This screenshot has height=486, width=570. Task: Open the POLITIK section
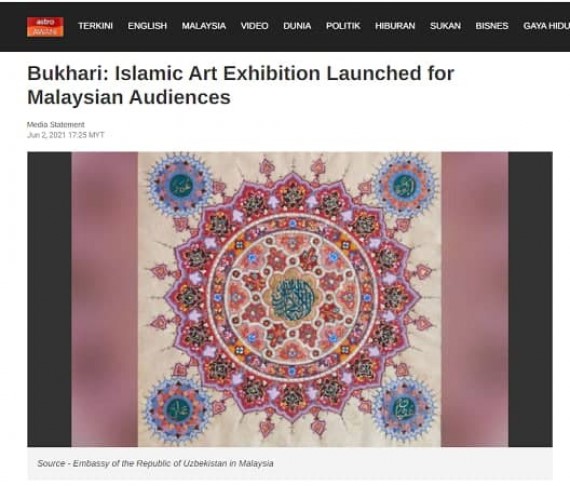[x=343, y=26]
